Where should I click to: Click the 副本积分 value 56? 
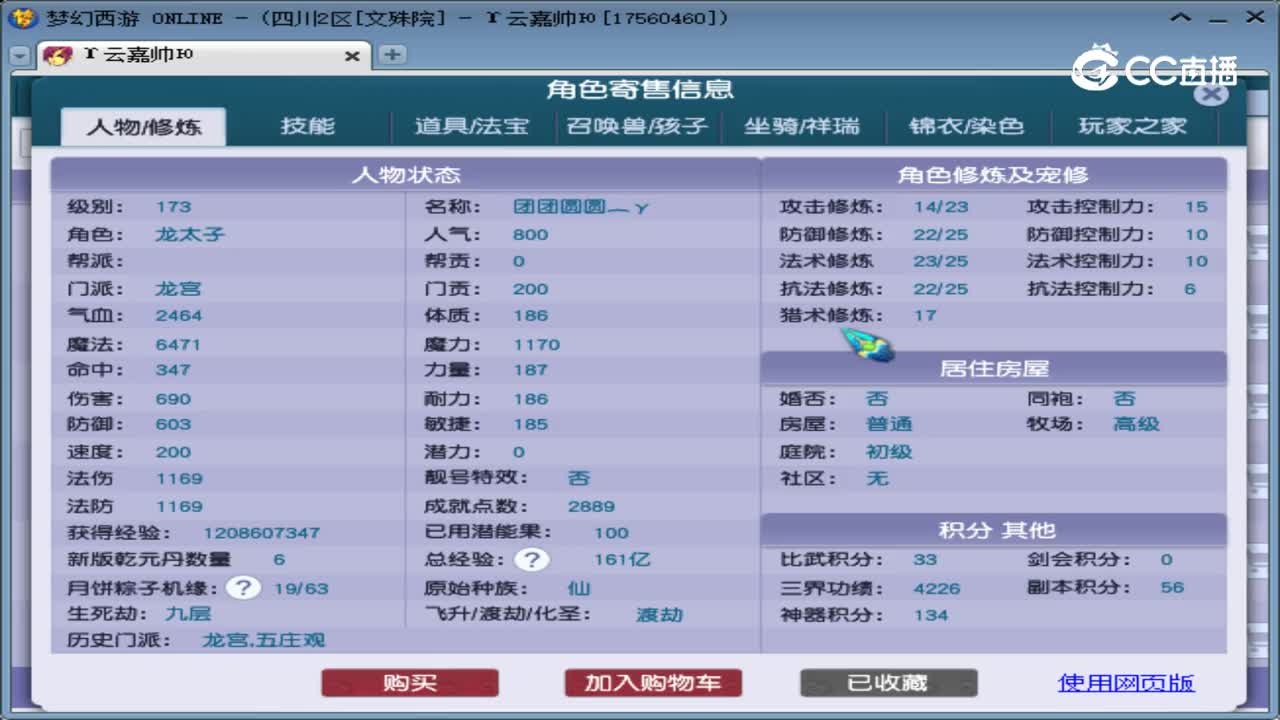[x=1172, y=587]
